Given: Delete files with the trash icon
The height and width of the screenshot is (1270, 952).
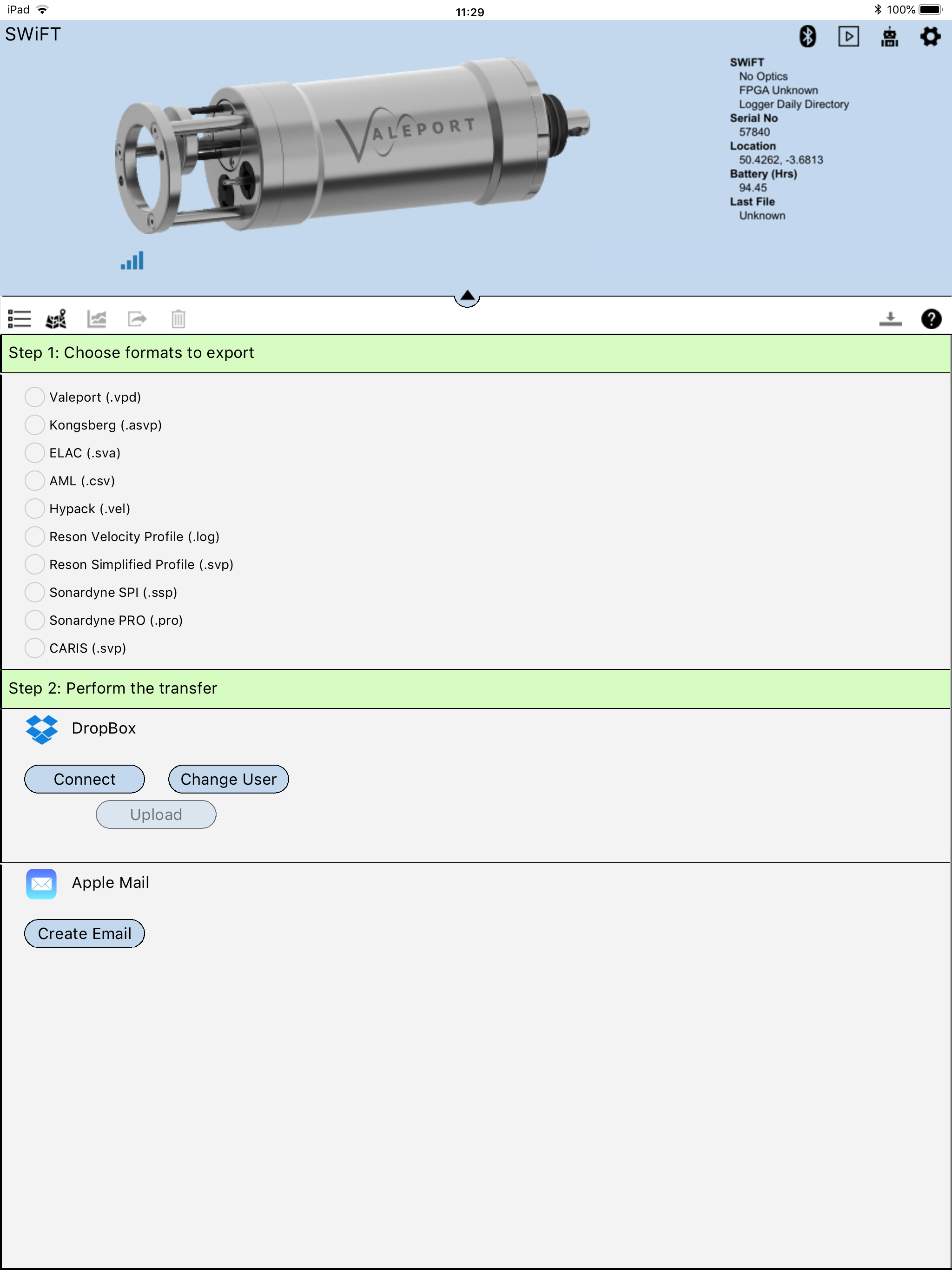Looking at the screenshot, I should [x=178, y=318].
